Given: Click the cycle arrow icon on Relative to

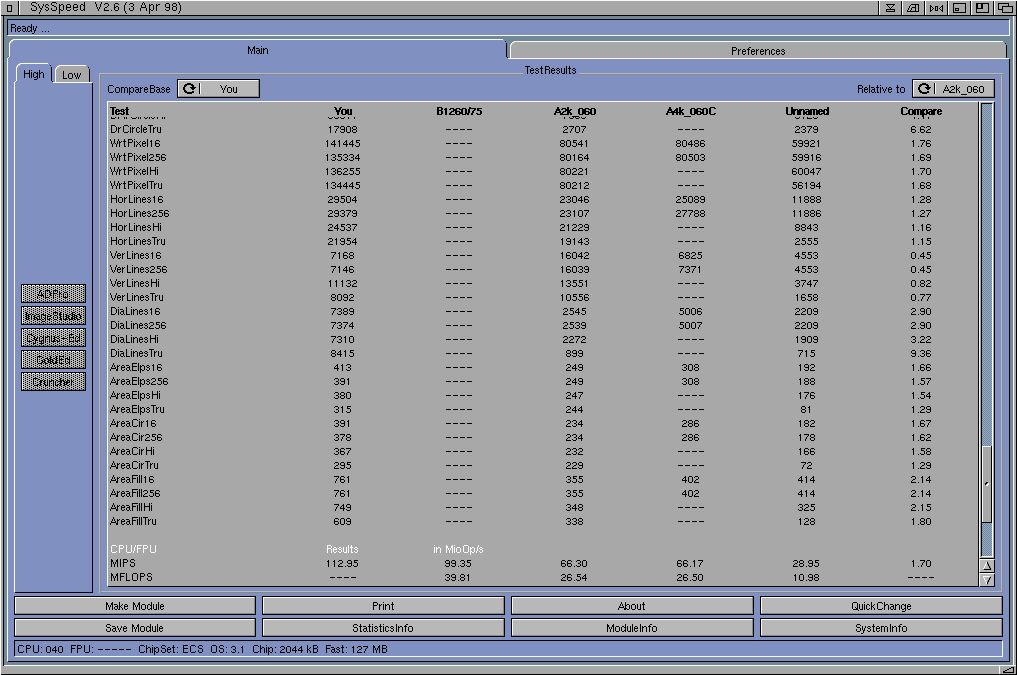Looking at the screenshot, I should [x=924, y=89].
